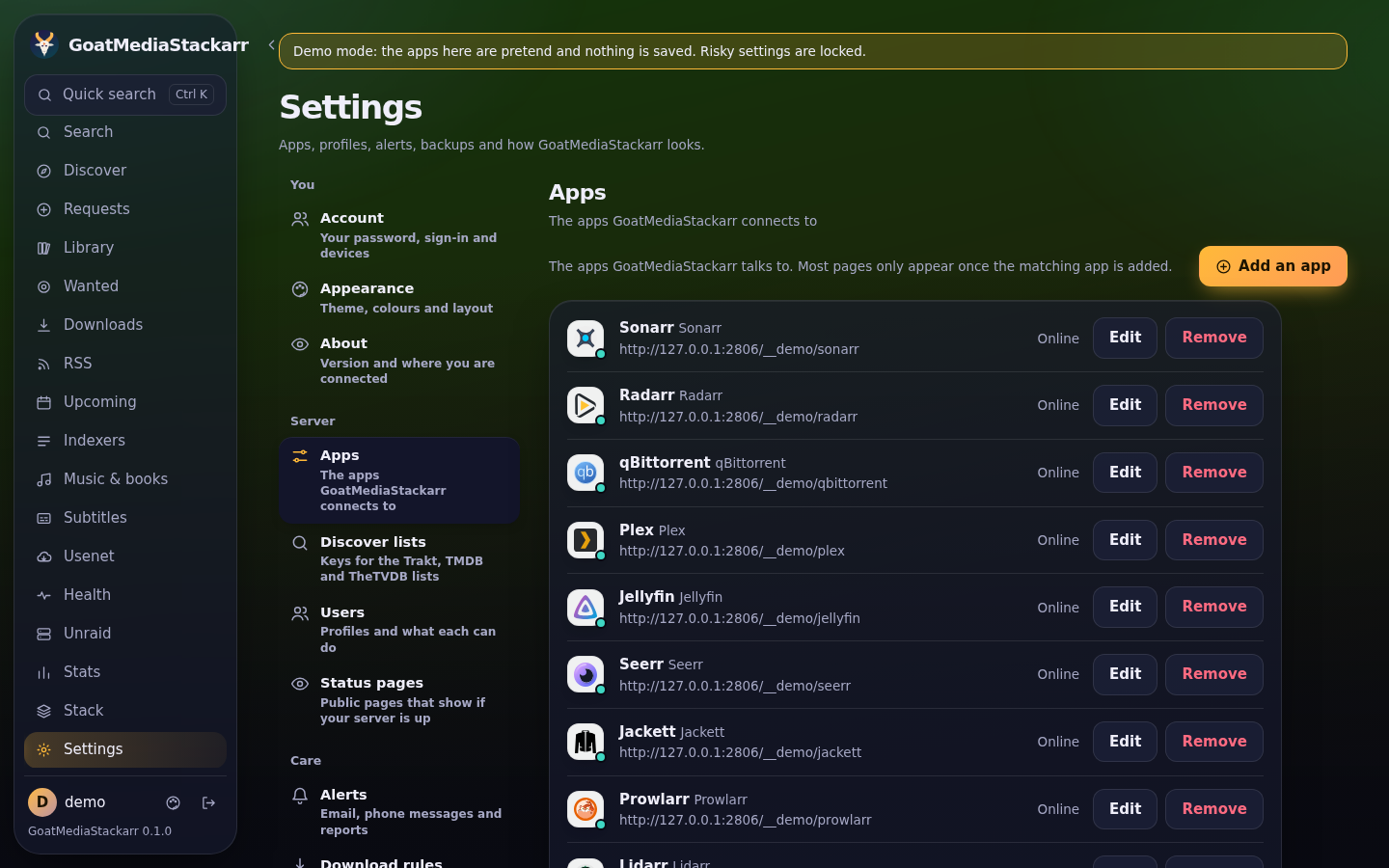Open the Subtitles caption icon

coord(43,518)
